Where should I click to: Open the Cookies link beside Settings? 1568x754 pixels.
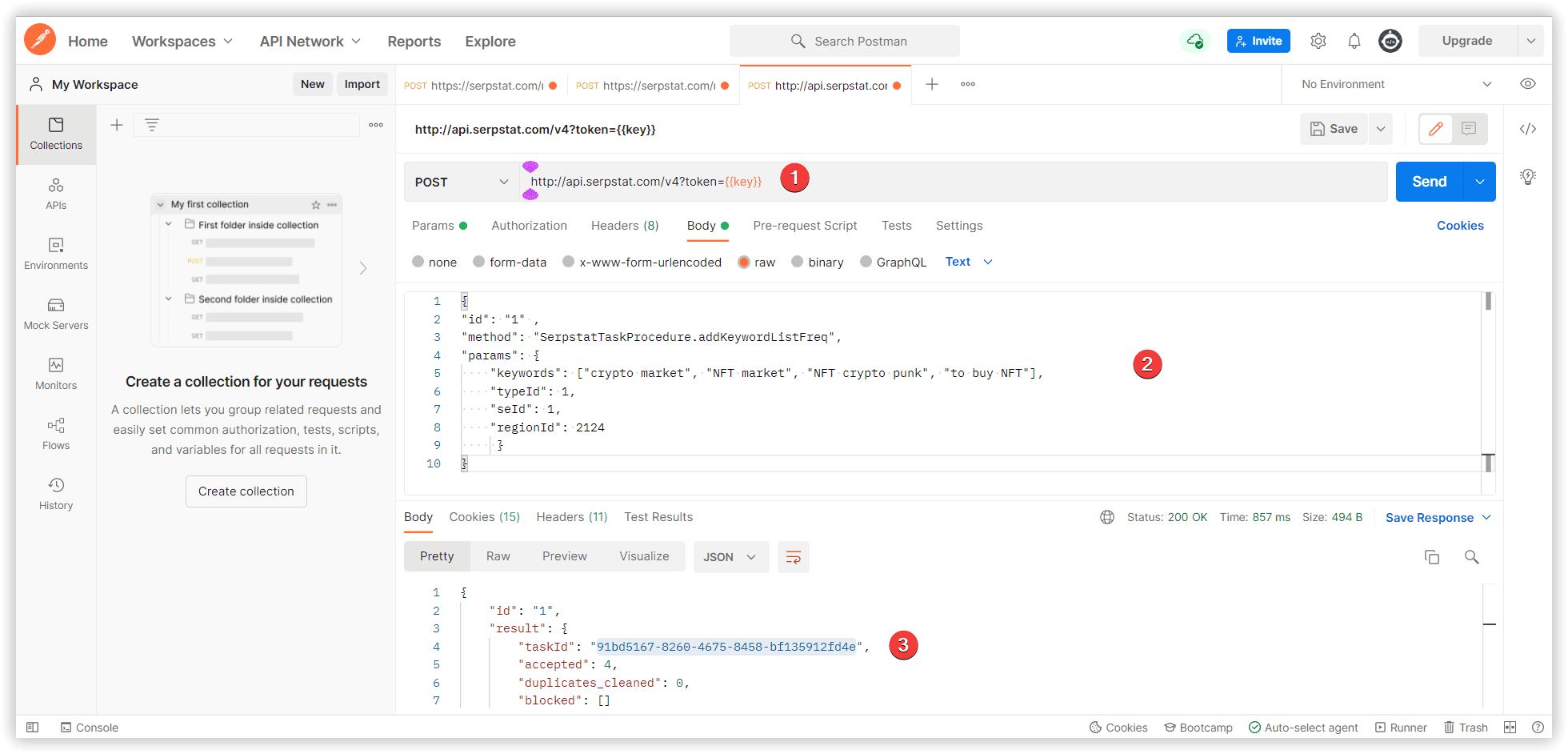pyautogui.click(x=1460, y=226)
